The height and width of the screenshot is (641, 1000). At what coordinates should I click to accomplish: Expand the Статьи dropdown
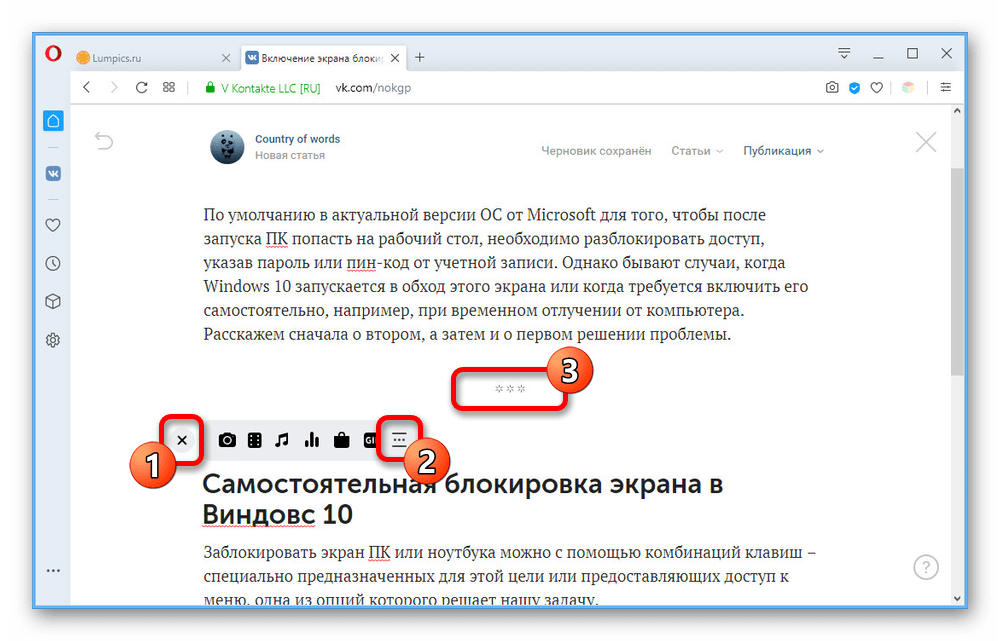(697, 151)
